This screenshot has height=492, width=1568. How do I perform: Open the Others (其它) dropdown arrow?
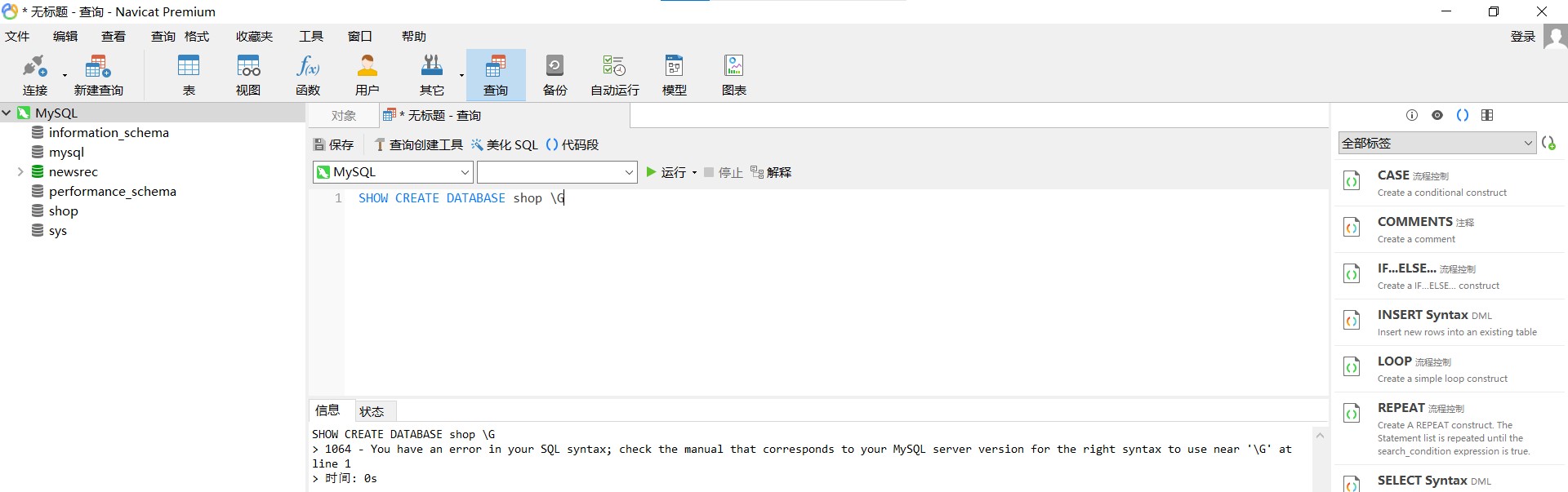pyautogui.click(x=461, y=75)
